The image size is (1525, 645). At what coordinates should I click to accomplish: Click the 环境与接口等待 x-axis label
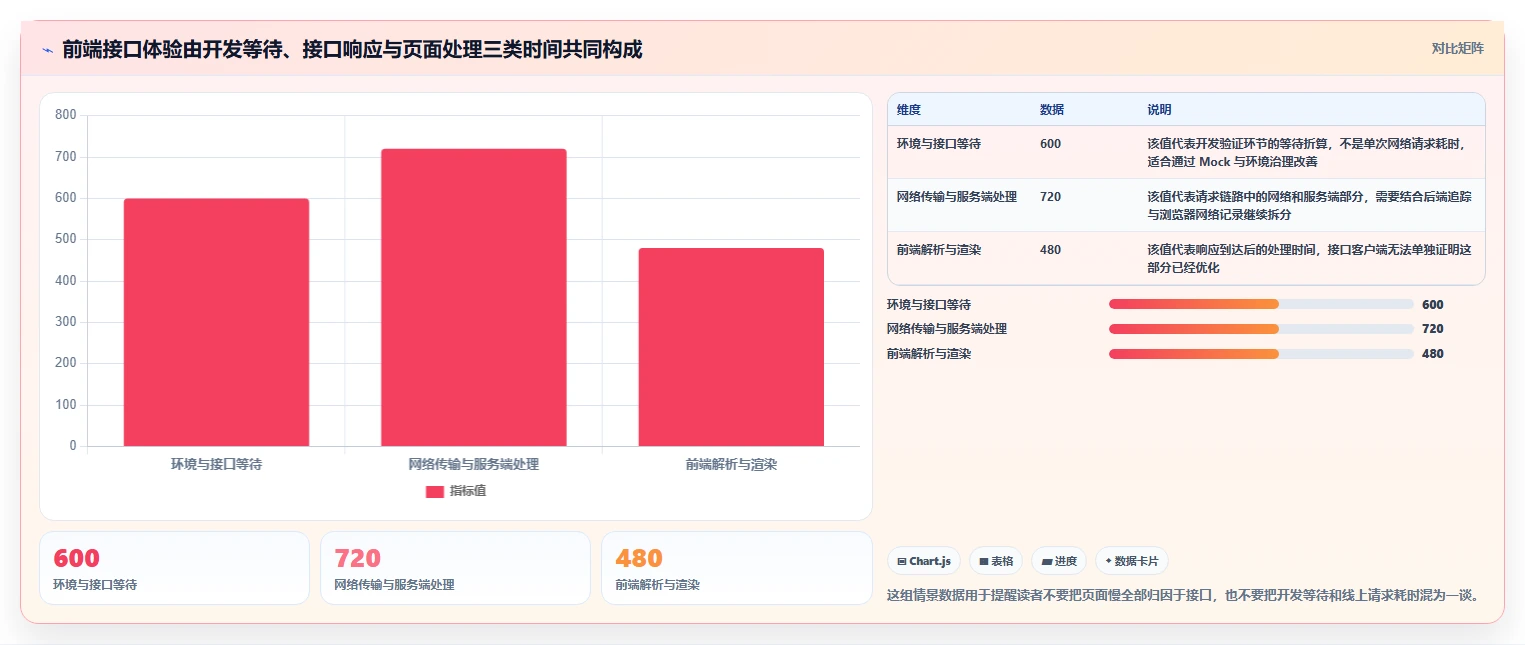point(217,464)
